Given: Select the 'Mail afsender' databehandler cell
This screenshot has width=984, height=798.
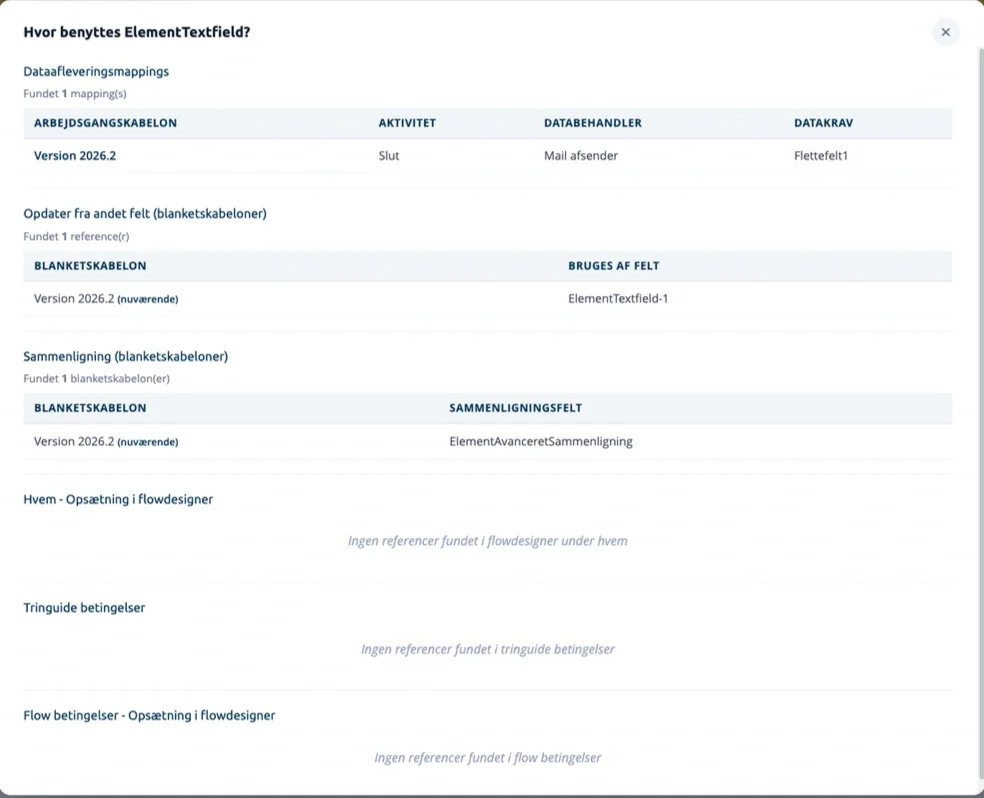Looking at the screenshot, I should [x=580, y=156].
